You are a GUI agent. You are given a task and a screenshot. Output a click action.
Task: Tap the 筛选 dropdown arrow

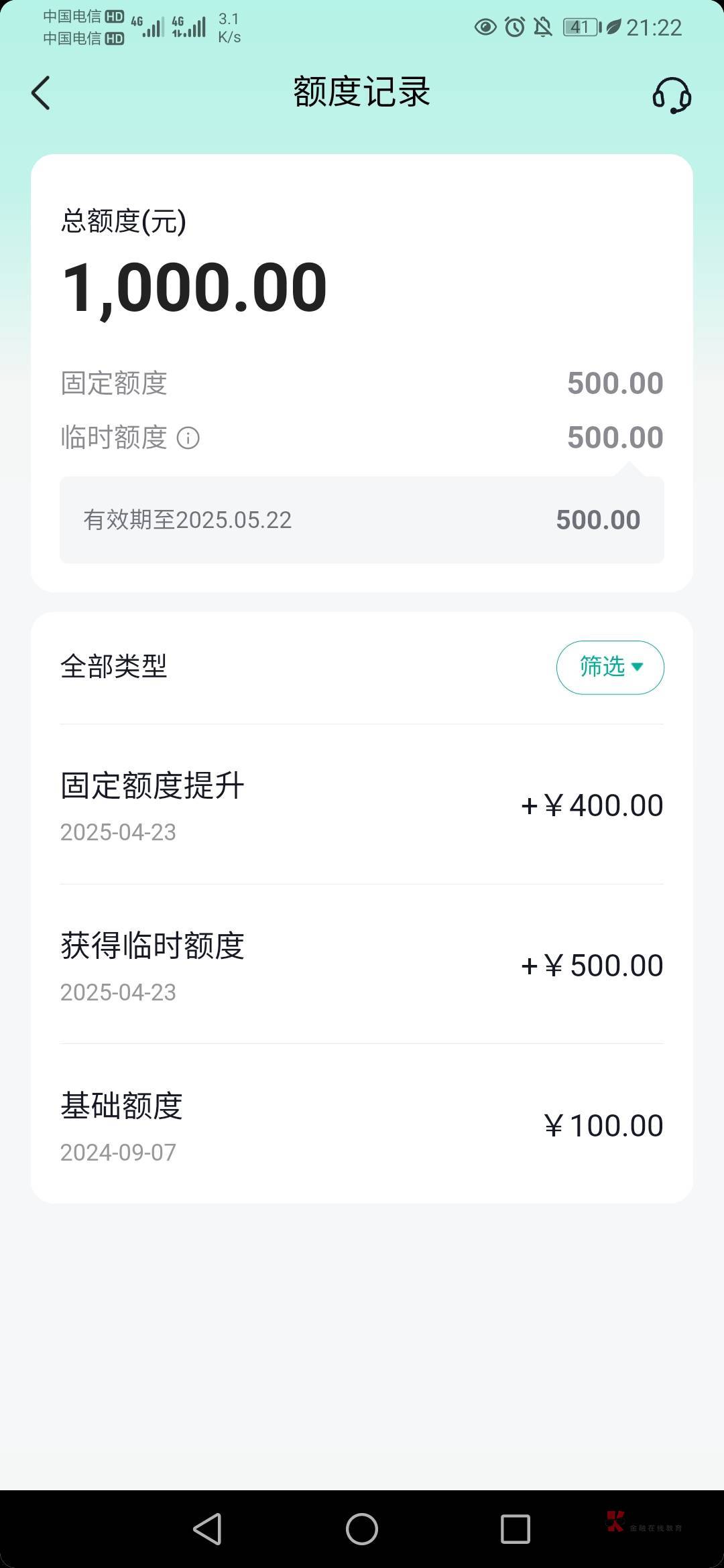(638, 667)
